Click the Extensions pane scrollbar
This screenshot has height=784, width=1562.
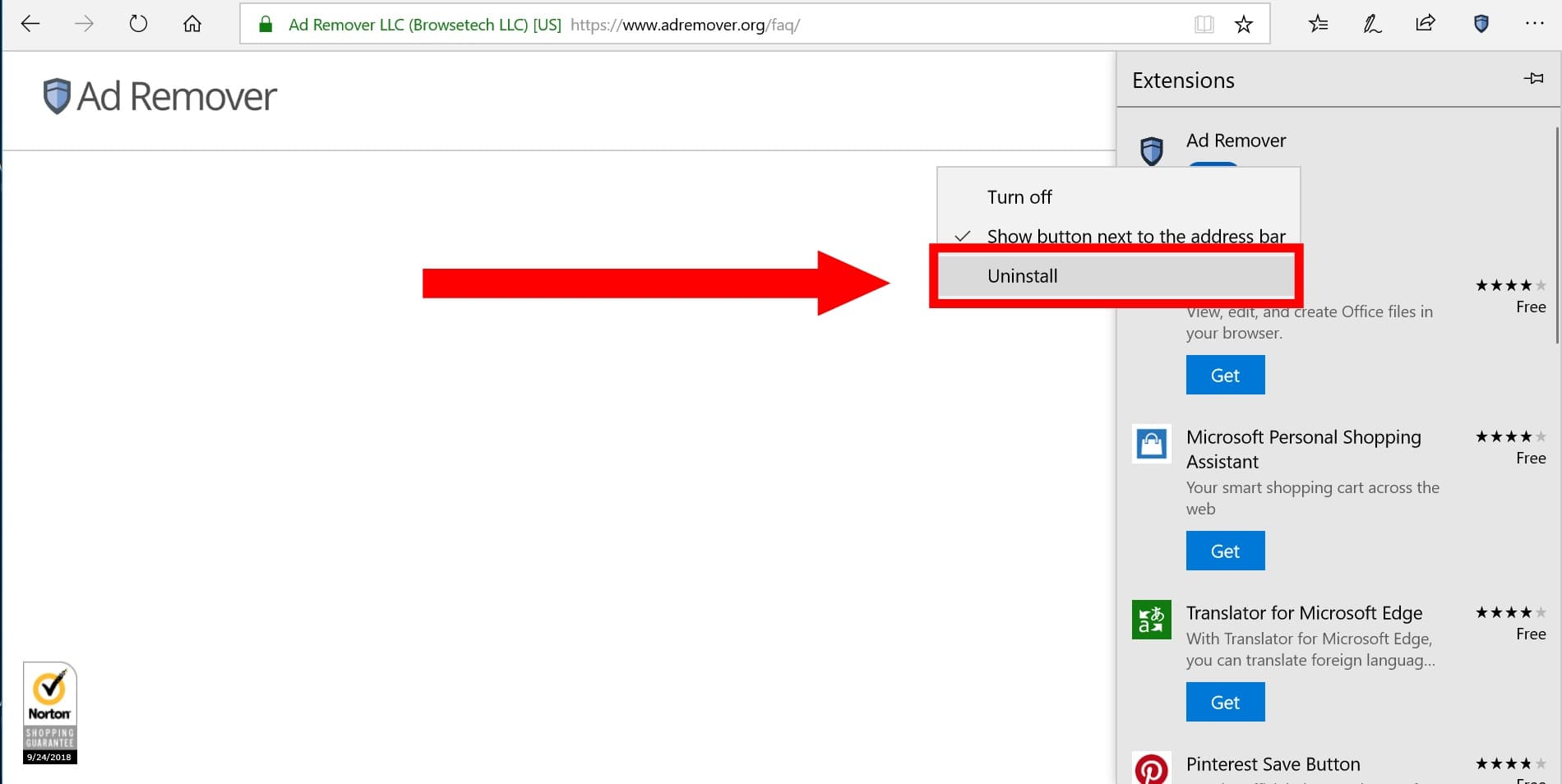(x=1557, y=235)
